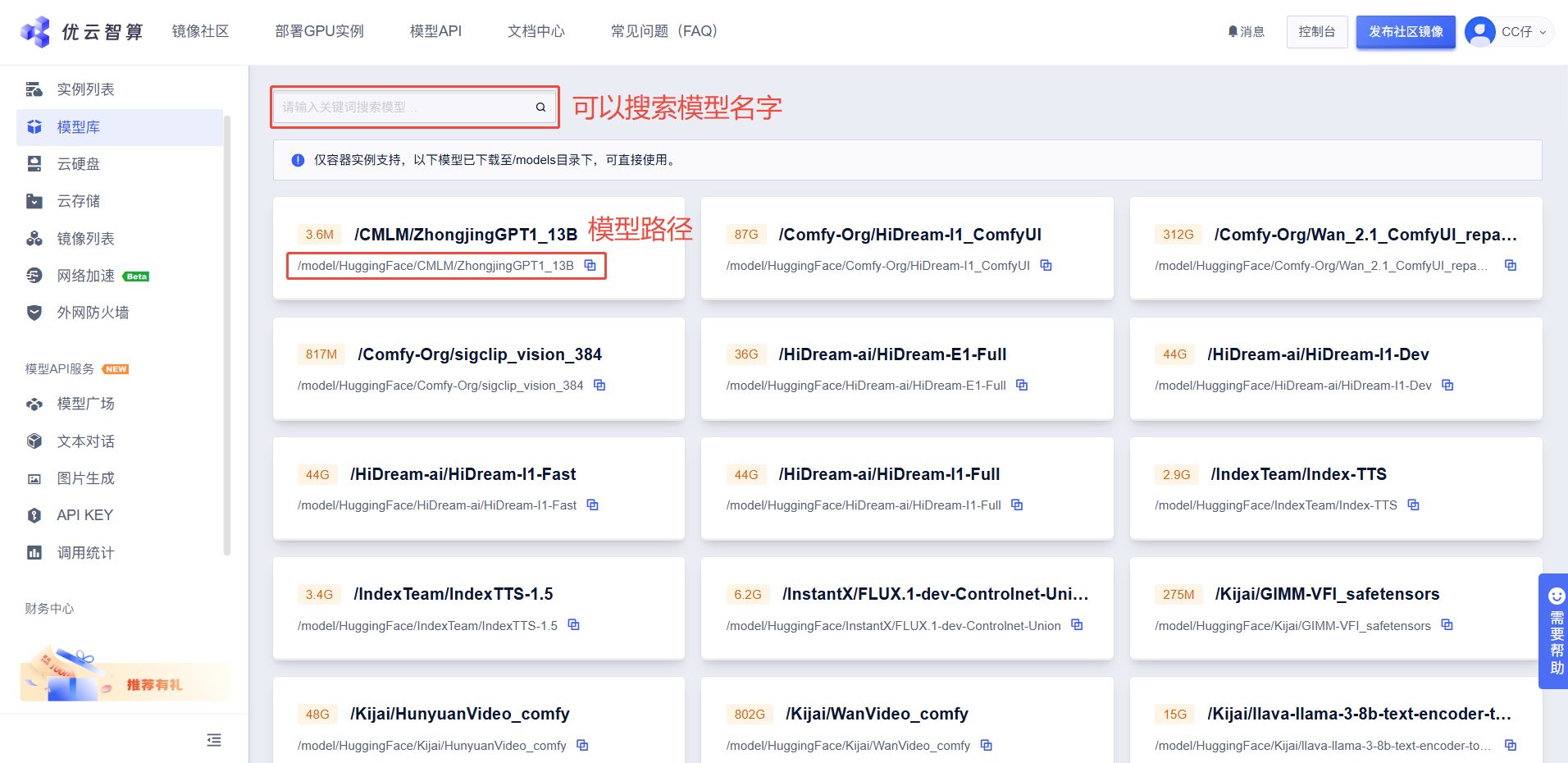Click the 外网防火墙 shield icon
Screen dimensions: 1568x763
(34, 313)
